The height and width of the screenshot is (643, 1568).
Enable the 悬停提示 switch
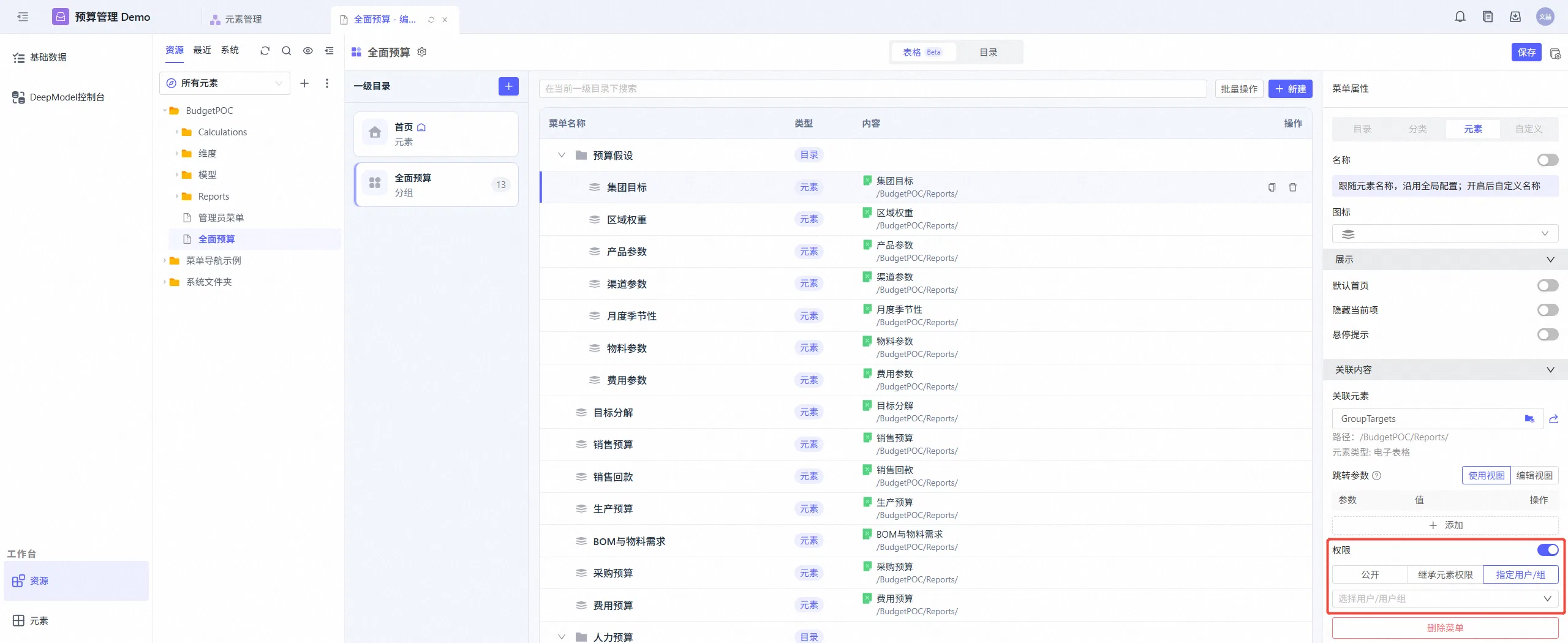point(1548,334)
